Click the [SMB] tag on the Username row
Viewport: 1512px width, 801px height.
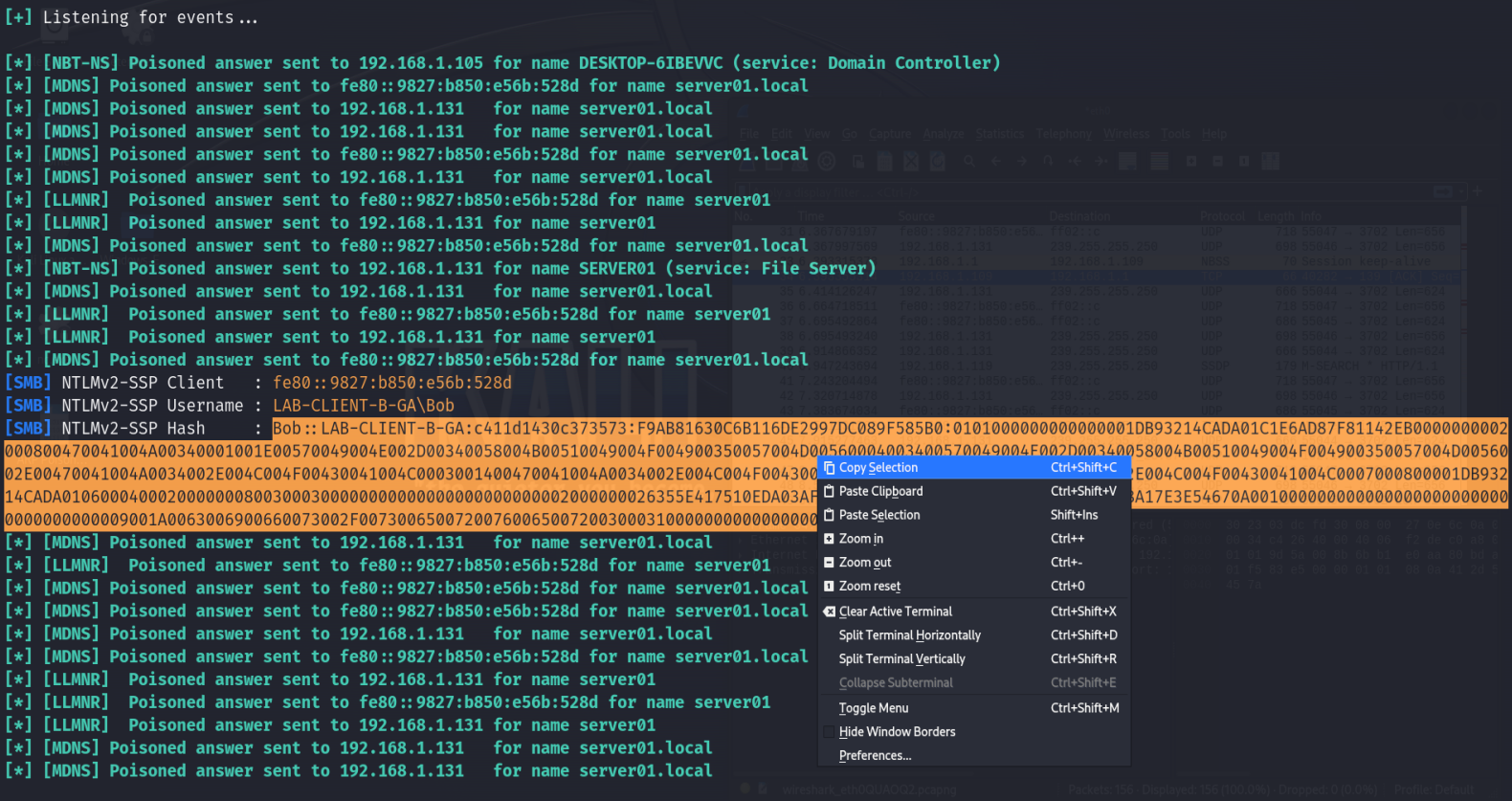[x=28, y=406]
